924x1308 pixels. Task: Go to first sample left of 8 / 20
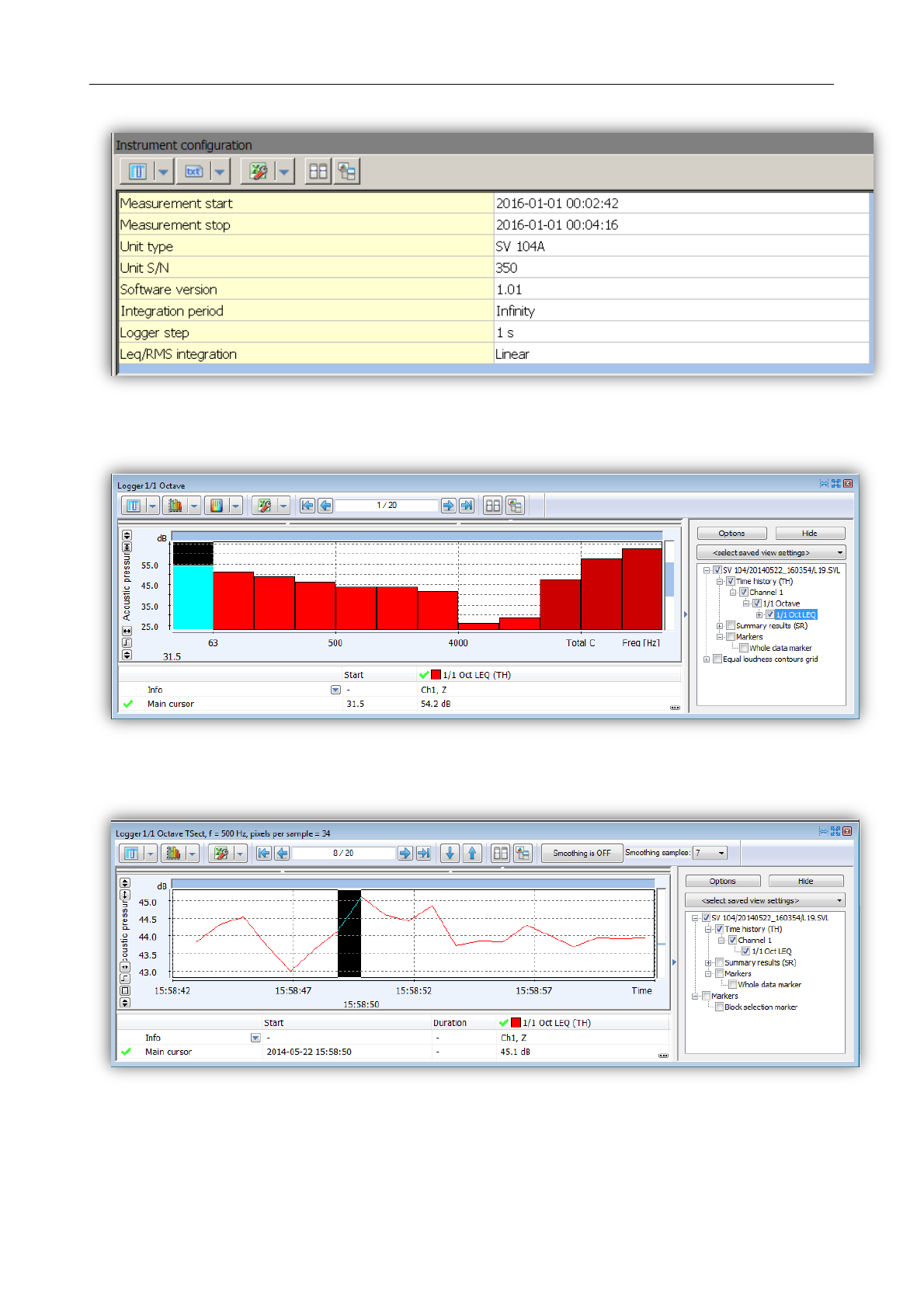(264, 853)
